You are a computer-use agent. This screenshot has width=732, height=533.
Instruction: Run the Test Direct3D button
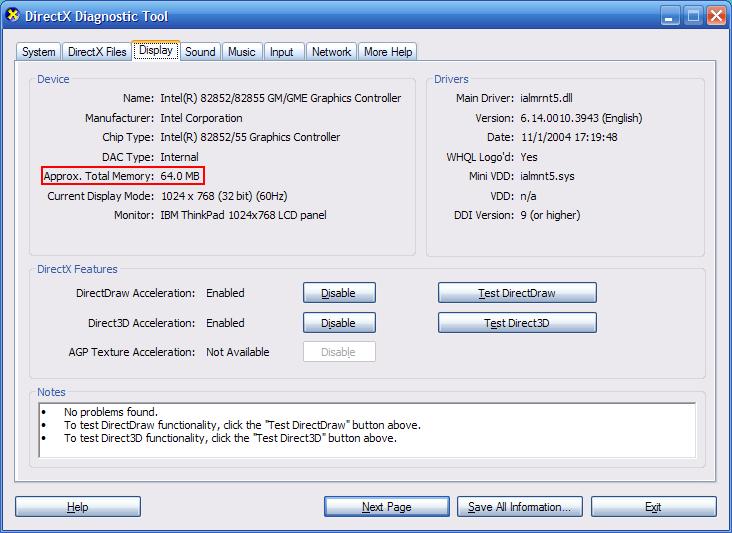click(x=517, y=323)
